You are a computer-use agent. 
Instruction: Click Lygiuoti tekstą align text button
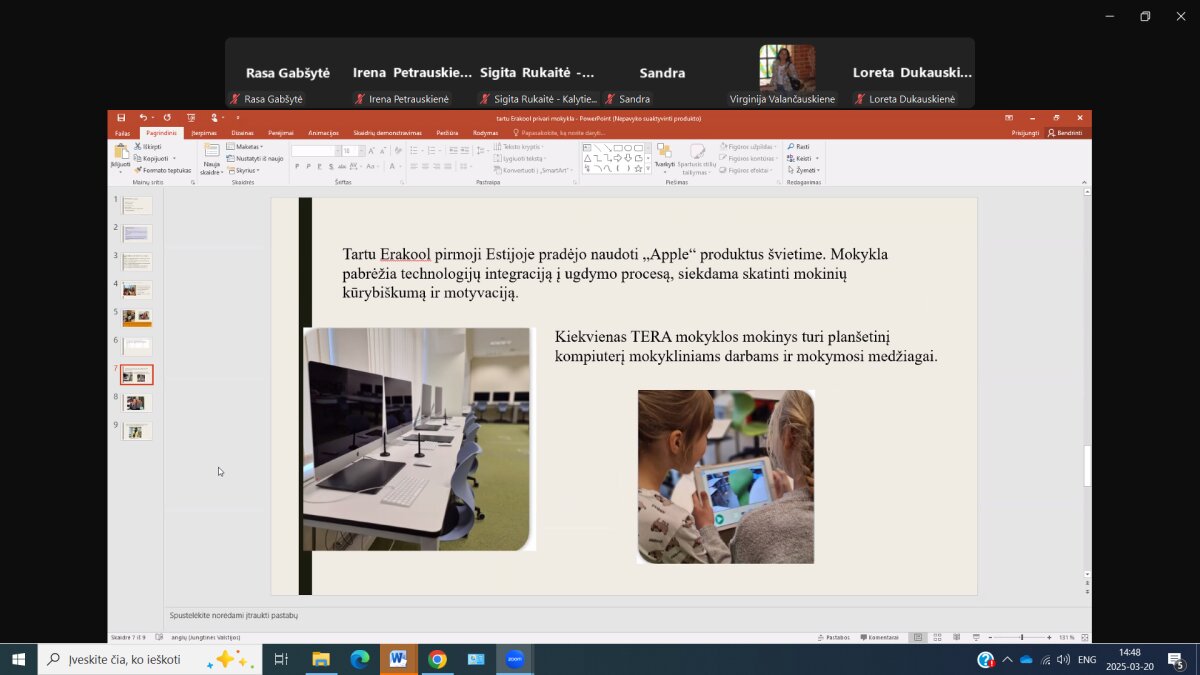click(520, 158)
